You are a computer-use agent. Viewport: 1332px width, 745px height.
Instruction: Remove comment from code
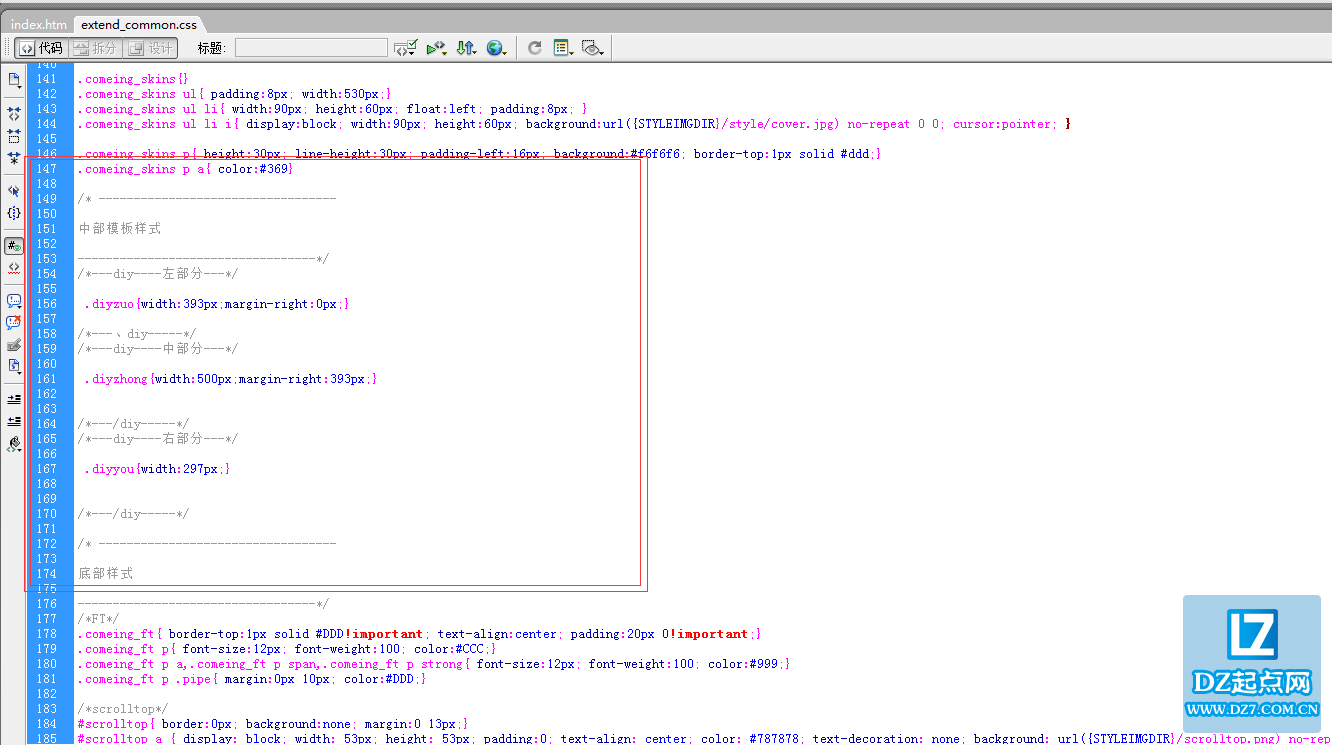(14, 323)
